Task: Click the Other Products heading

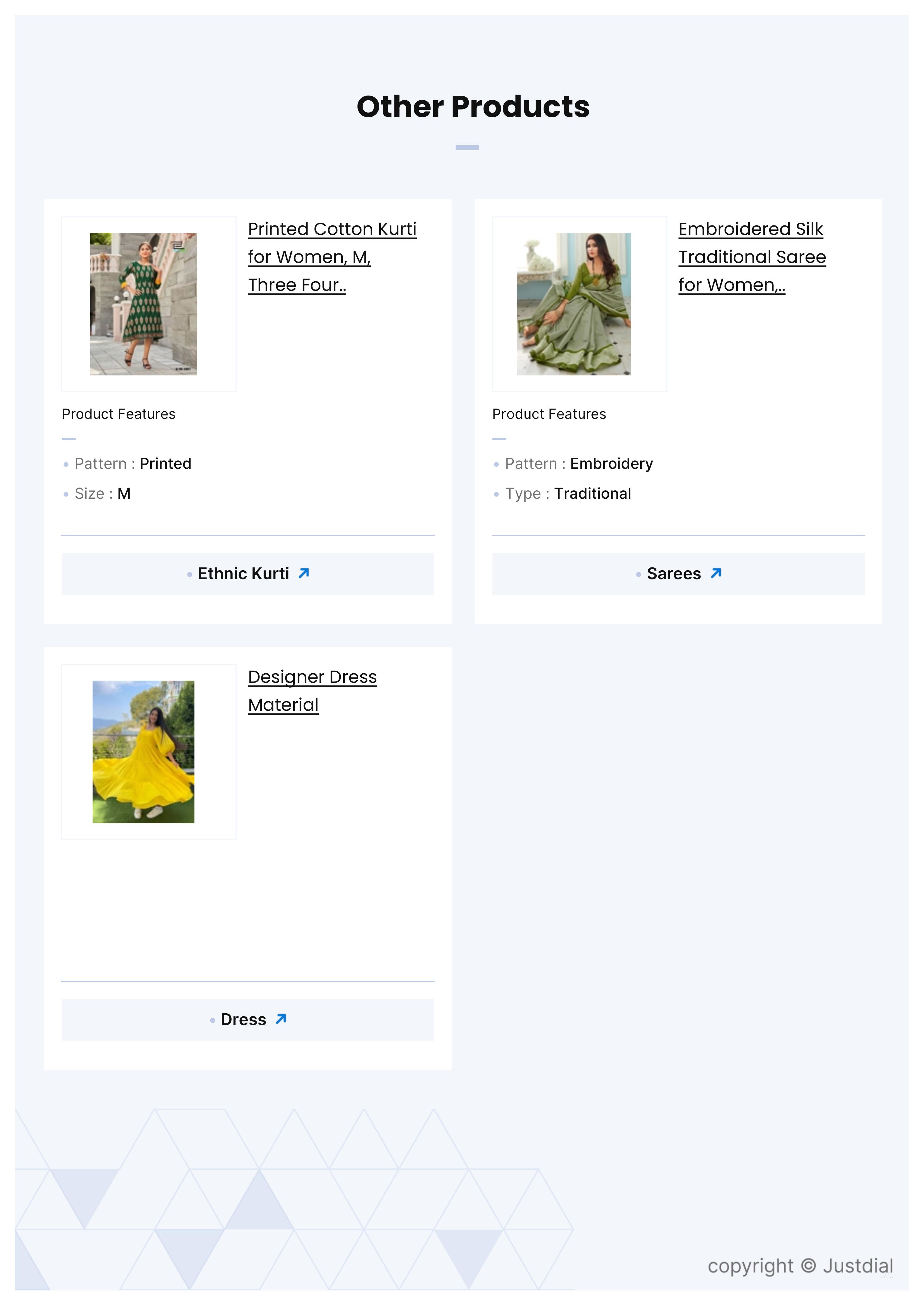Action: tap(473, 106)
